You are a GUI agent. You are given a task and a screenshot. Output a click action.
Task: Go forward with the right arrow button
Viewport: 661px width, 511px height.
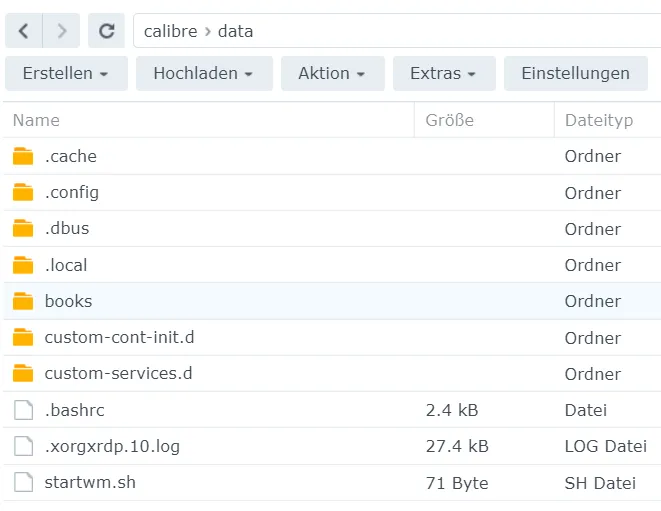click(x=62, y=31)
